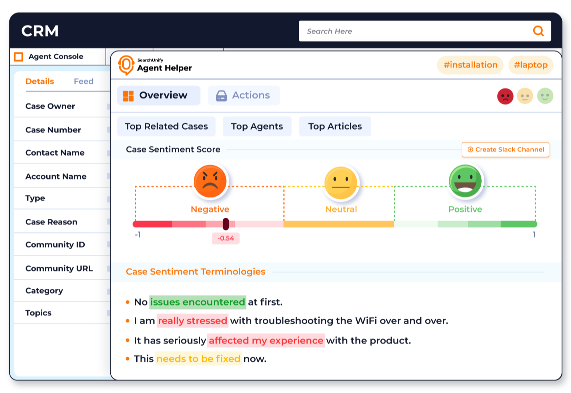Click the orange neutral segment of sentiment bar
Screen dimensions: 571x393
pos(339,224)
